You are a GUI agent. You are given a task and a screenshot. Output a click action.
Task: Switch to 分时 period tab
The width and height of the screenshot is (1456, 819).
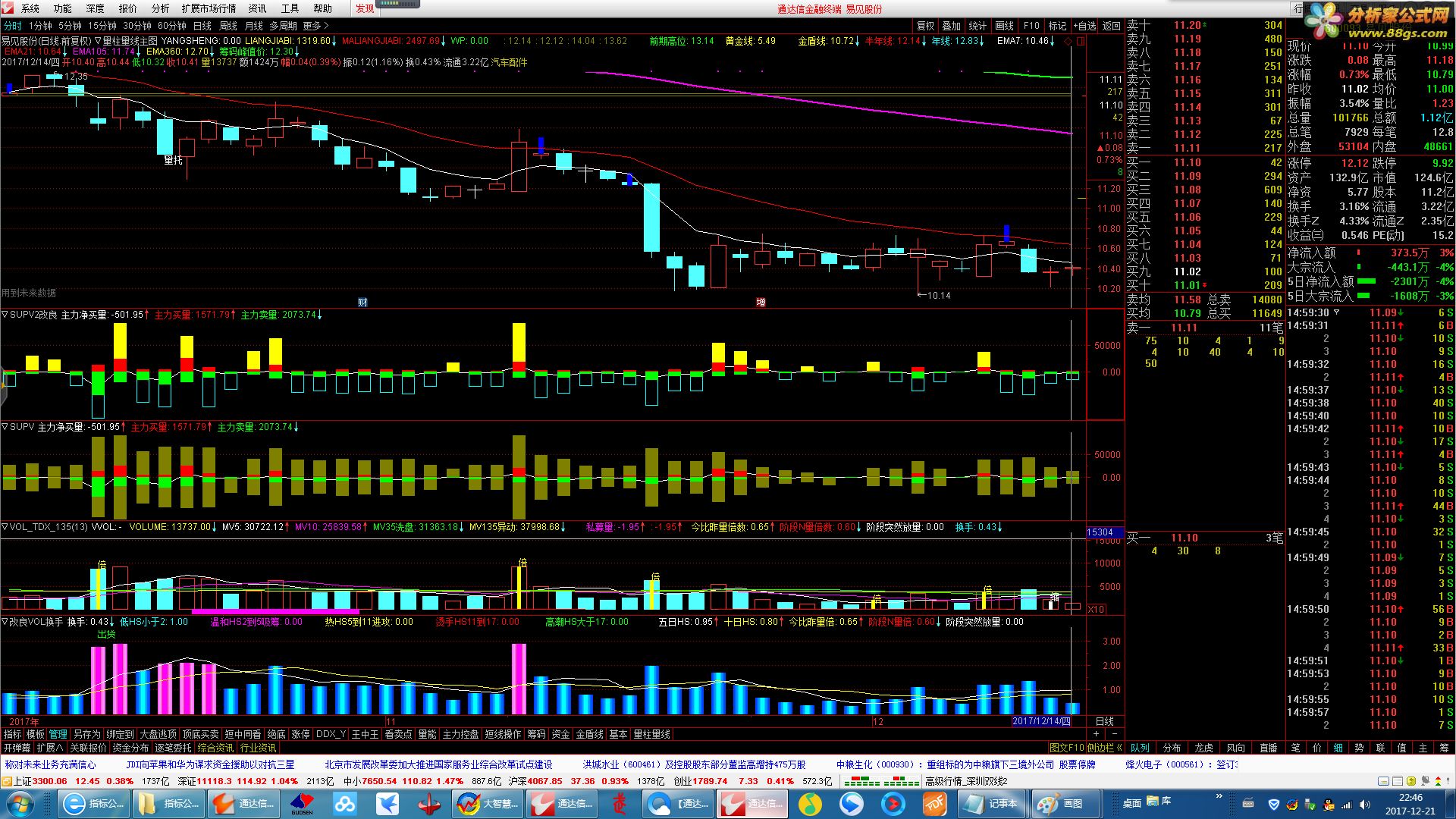(x=13, y=26)
